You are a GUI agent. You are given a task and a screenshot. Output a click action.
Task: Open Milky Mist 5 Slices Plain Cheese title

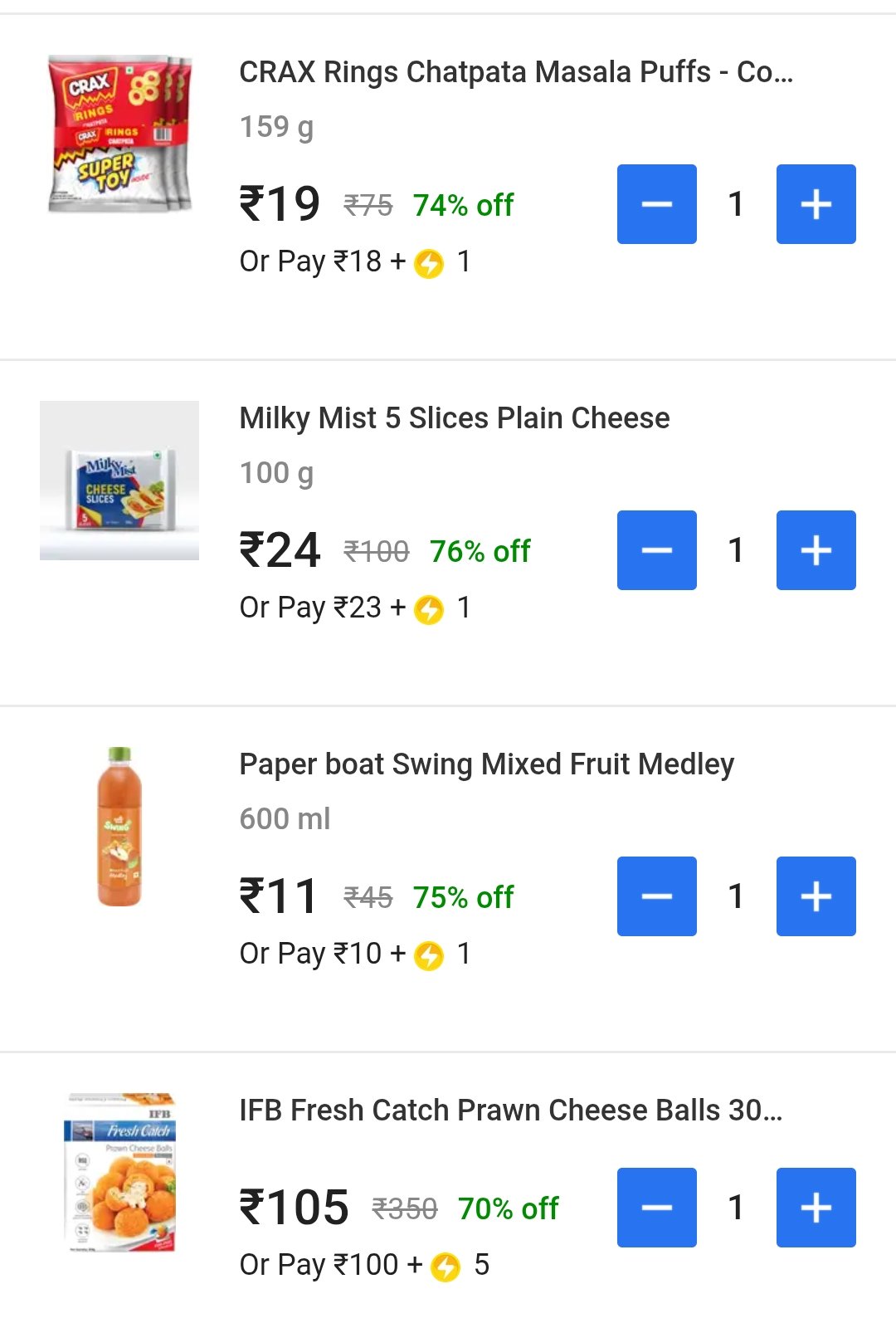[x=455, y=418]
